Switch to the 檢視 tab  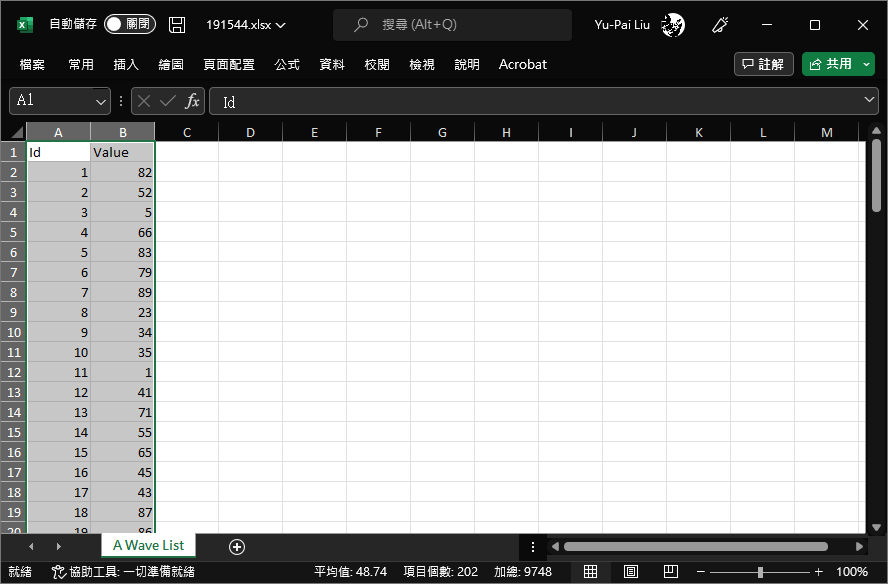point(422,65)
